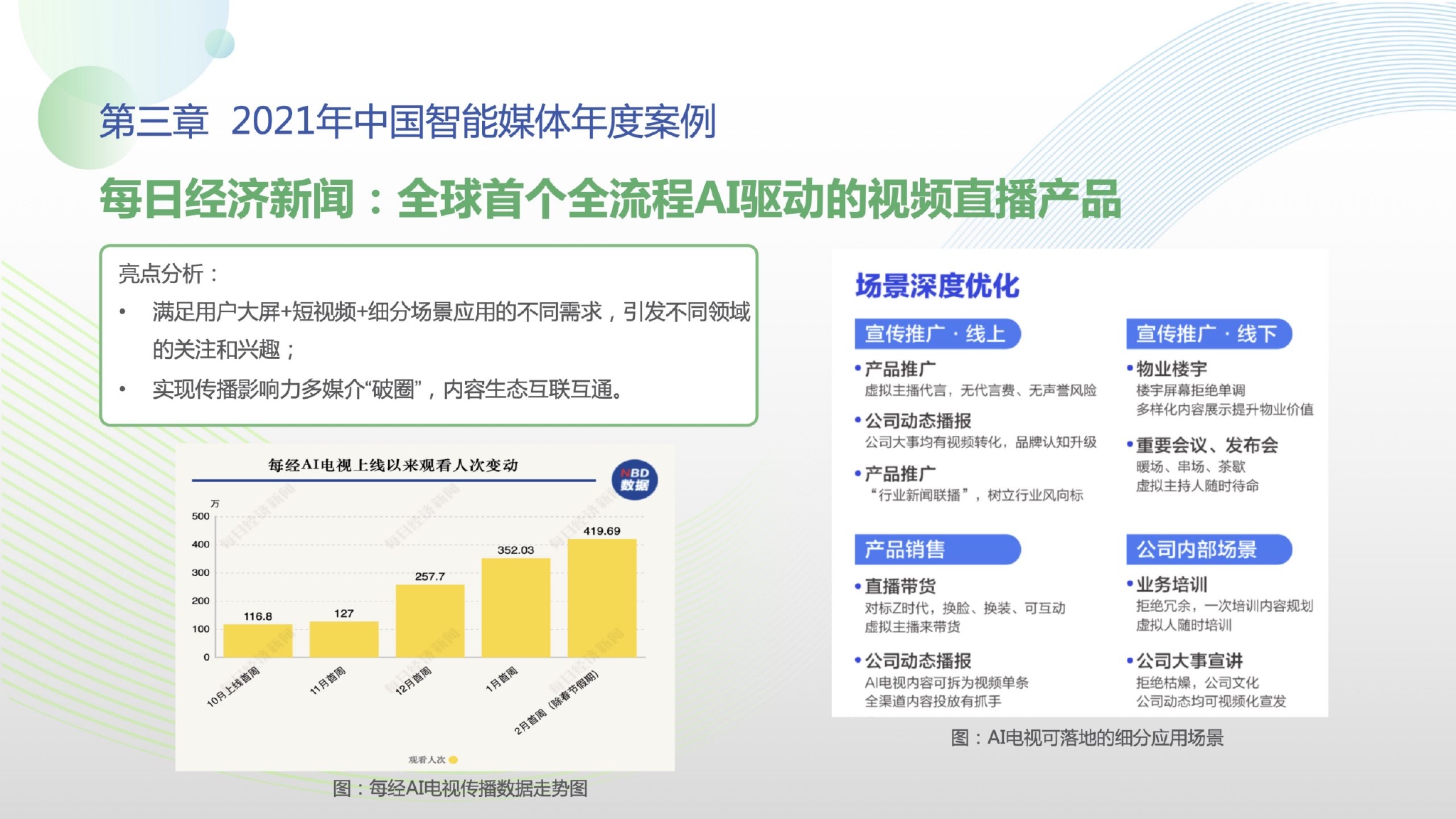
Task: Click the text 拒绝枯燥，公司文化
Action: pos(1197,682)
